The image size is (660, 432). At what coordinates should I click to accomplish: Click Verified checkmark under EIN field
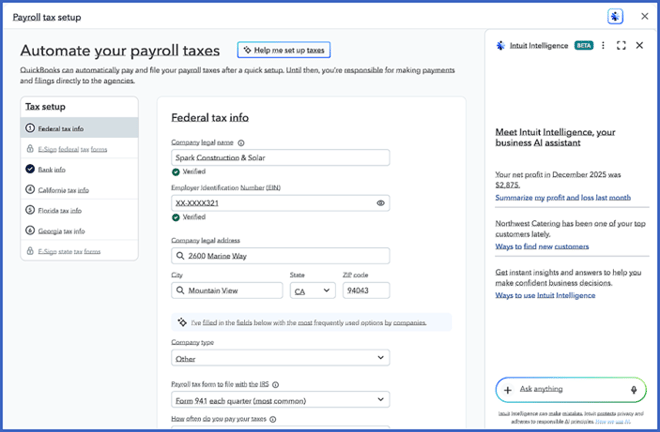tap(176, 217)
